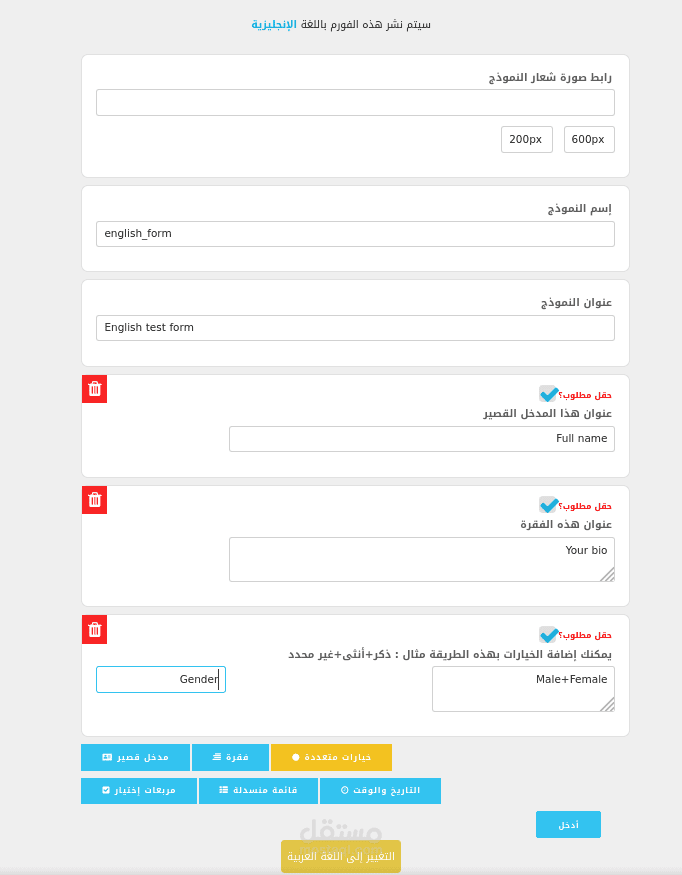Delete the Gender multiple choice field
Viewport: 682px width, 875px height.
(94, 629)
